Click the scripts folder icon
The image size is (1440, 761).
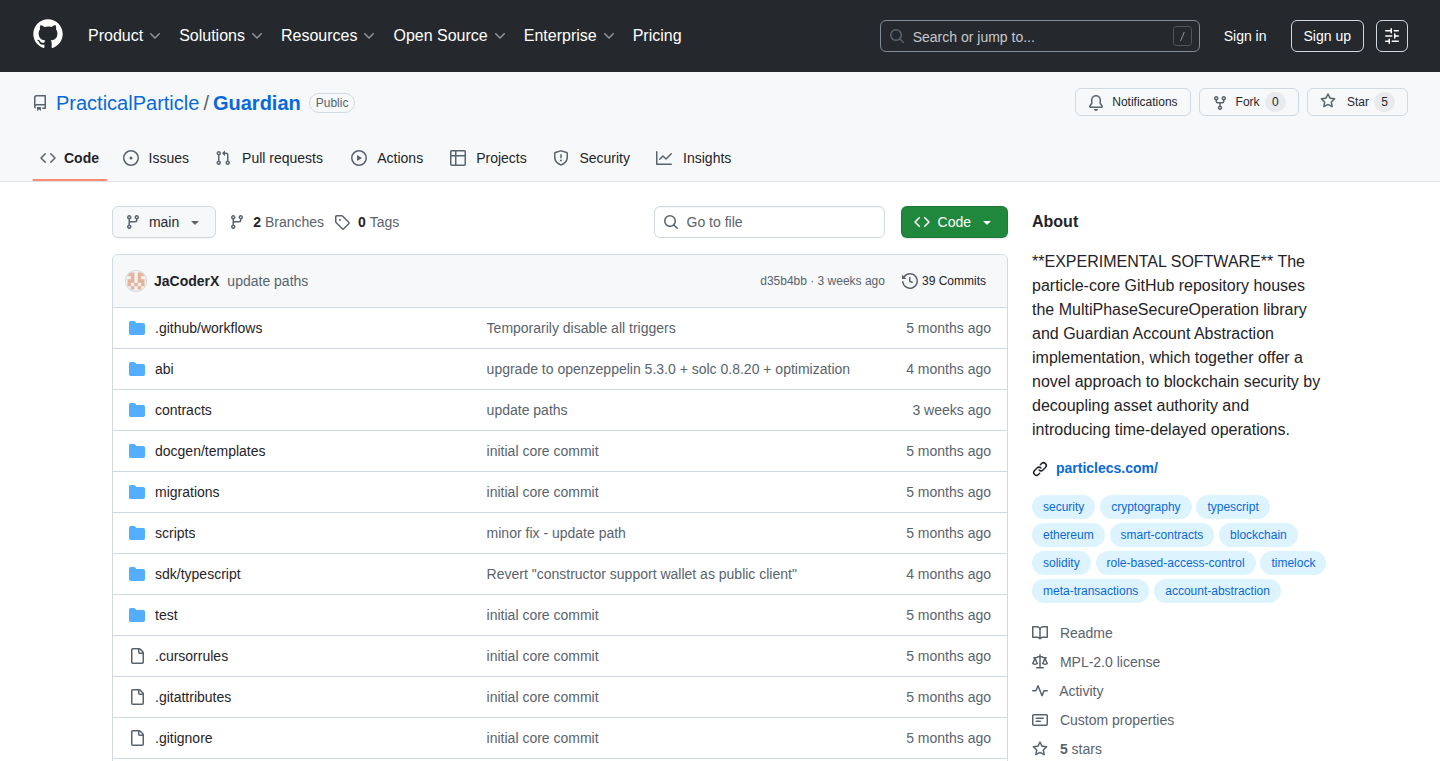click(137, 533)
